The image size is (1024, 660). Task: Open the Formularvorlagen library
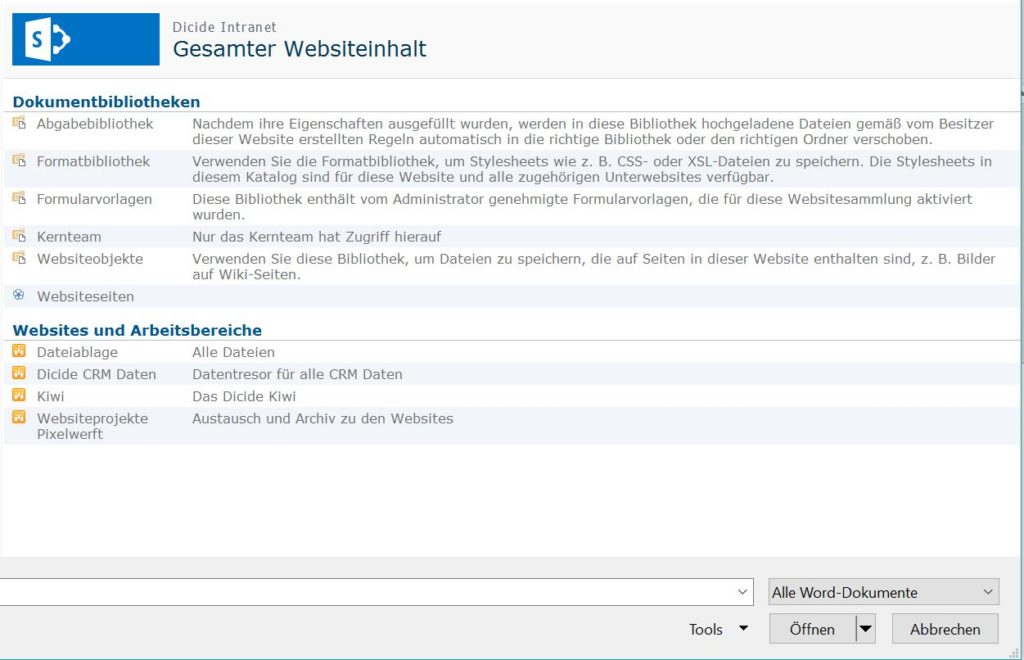[94, 199]
